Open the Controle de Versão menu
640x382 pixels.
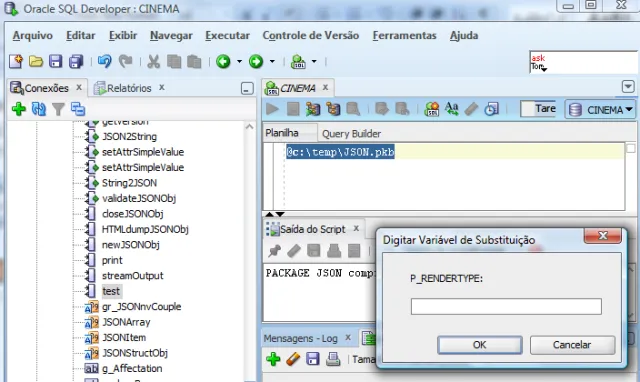click(x=311, y=36)
